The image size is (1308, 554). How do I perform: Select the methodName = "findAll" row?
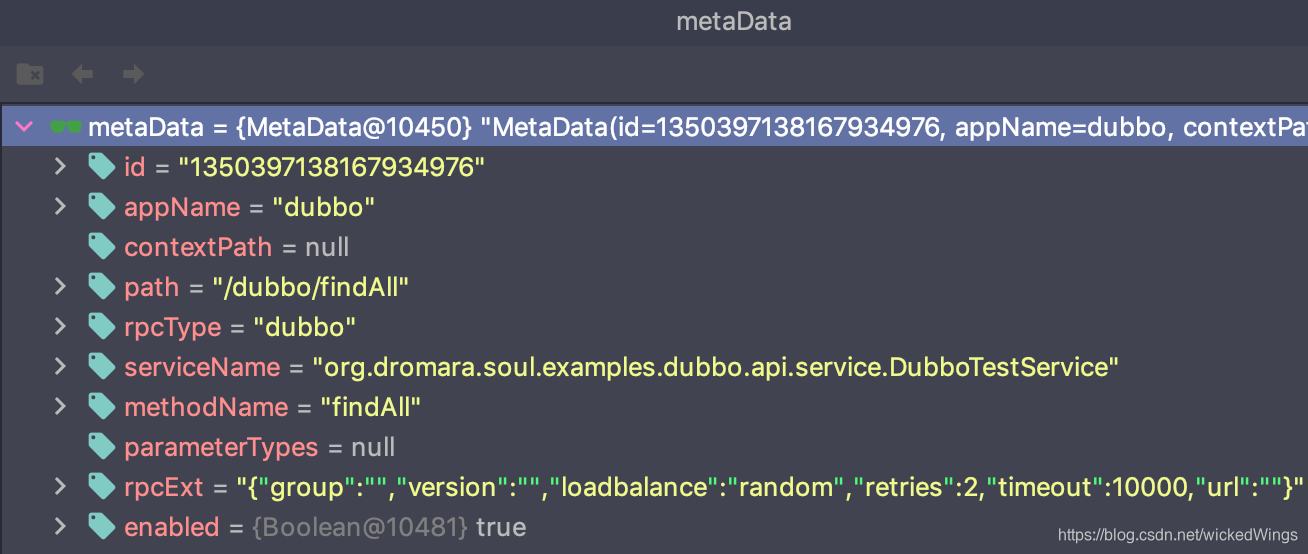[654, 407]
